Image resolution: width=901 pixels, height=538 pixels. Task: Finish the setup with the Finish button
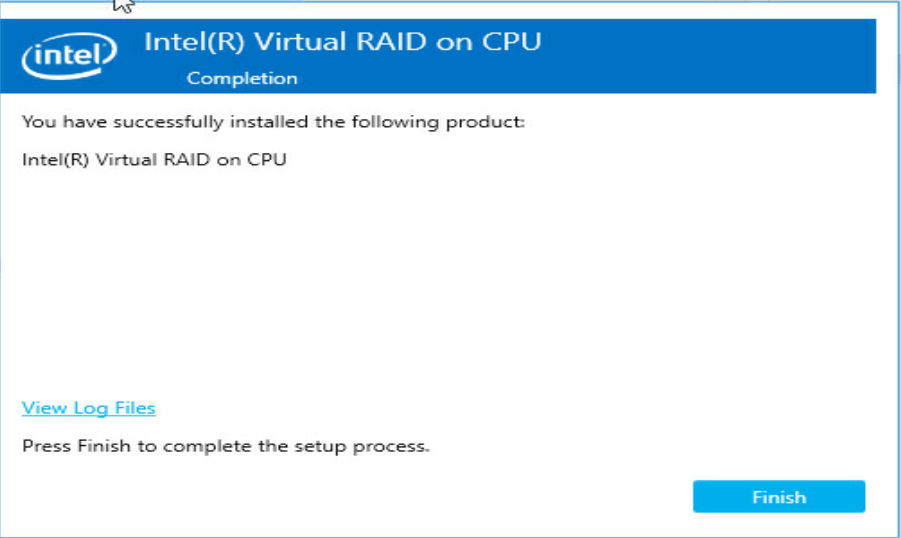click(x=779, y=497)
